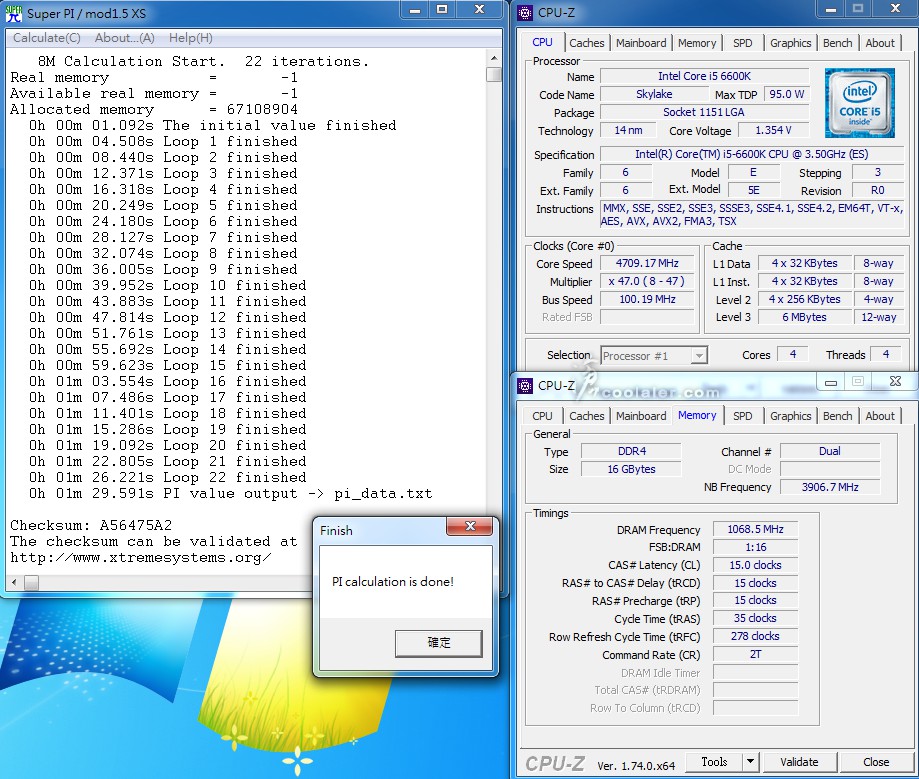The width and height of the screenshot is (919, 779).
Task: Close the Super PI window
Action: 479,10
